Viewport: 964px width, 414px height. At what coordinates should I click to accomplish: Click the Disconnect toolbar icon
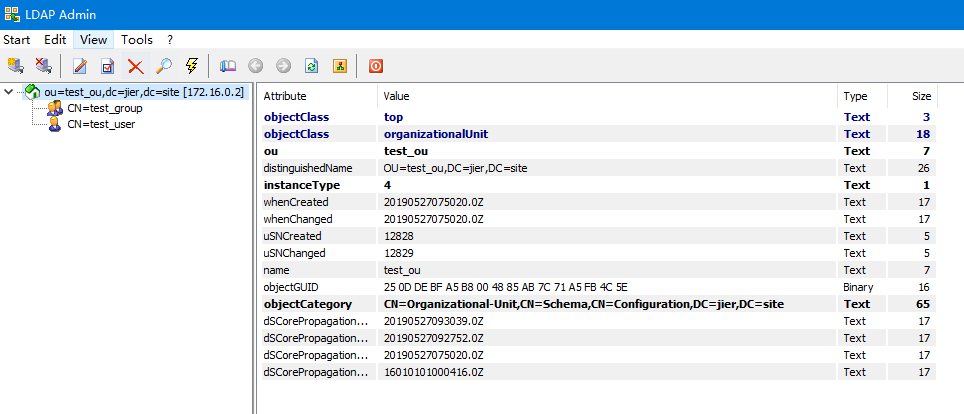tap(43, 65)
